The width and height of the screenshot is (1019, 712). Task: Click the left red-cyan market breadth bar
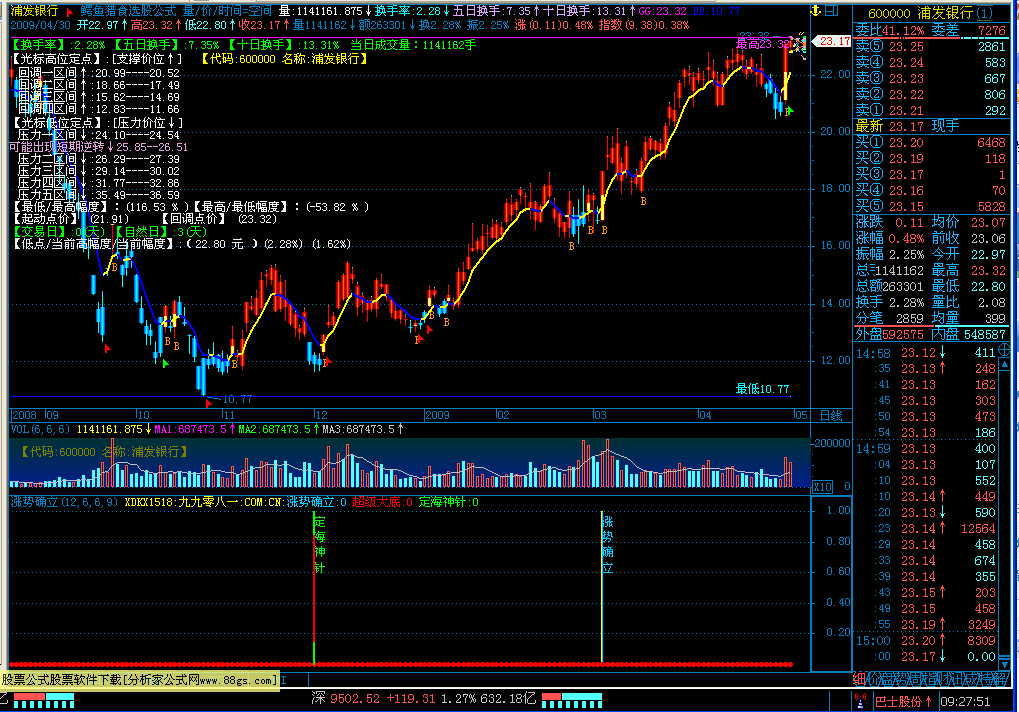coord(44,700)
